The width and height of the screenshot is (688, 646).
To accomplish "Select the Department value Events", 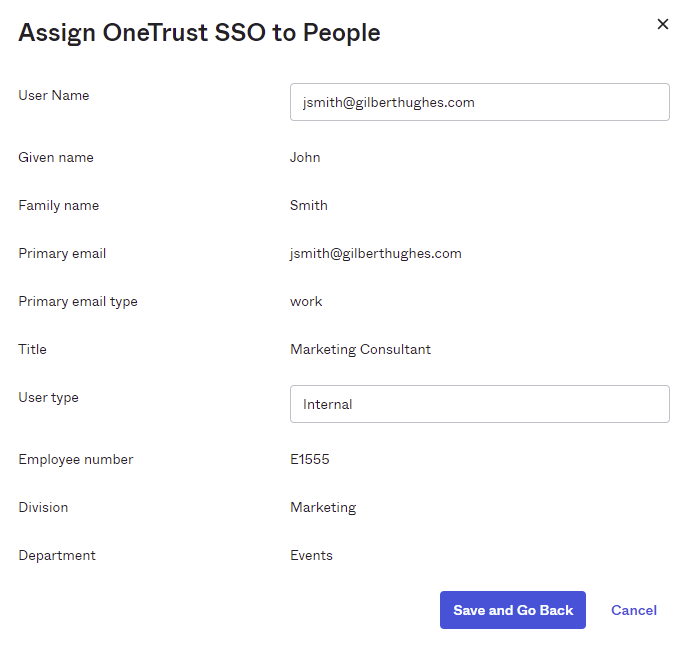I will pos(312,556).
